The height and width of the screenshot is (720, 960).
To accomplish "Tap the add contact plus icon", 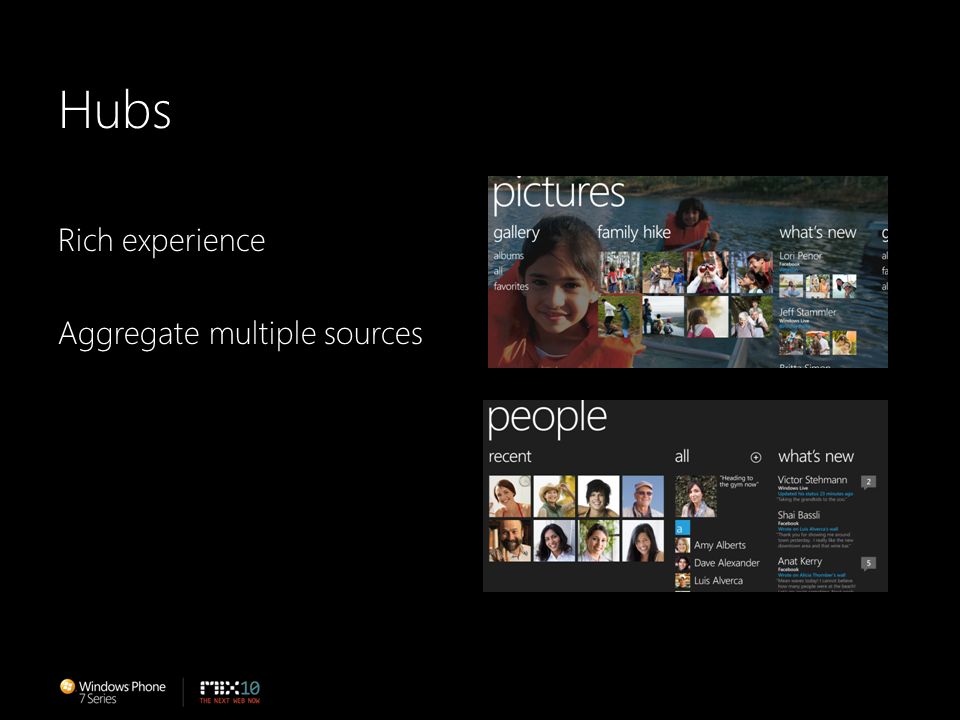I will 756,457.
